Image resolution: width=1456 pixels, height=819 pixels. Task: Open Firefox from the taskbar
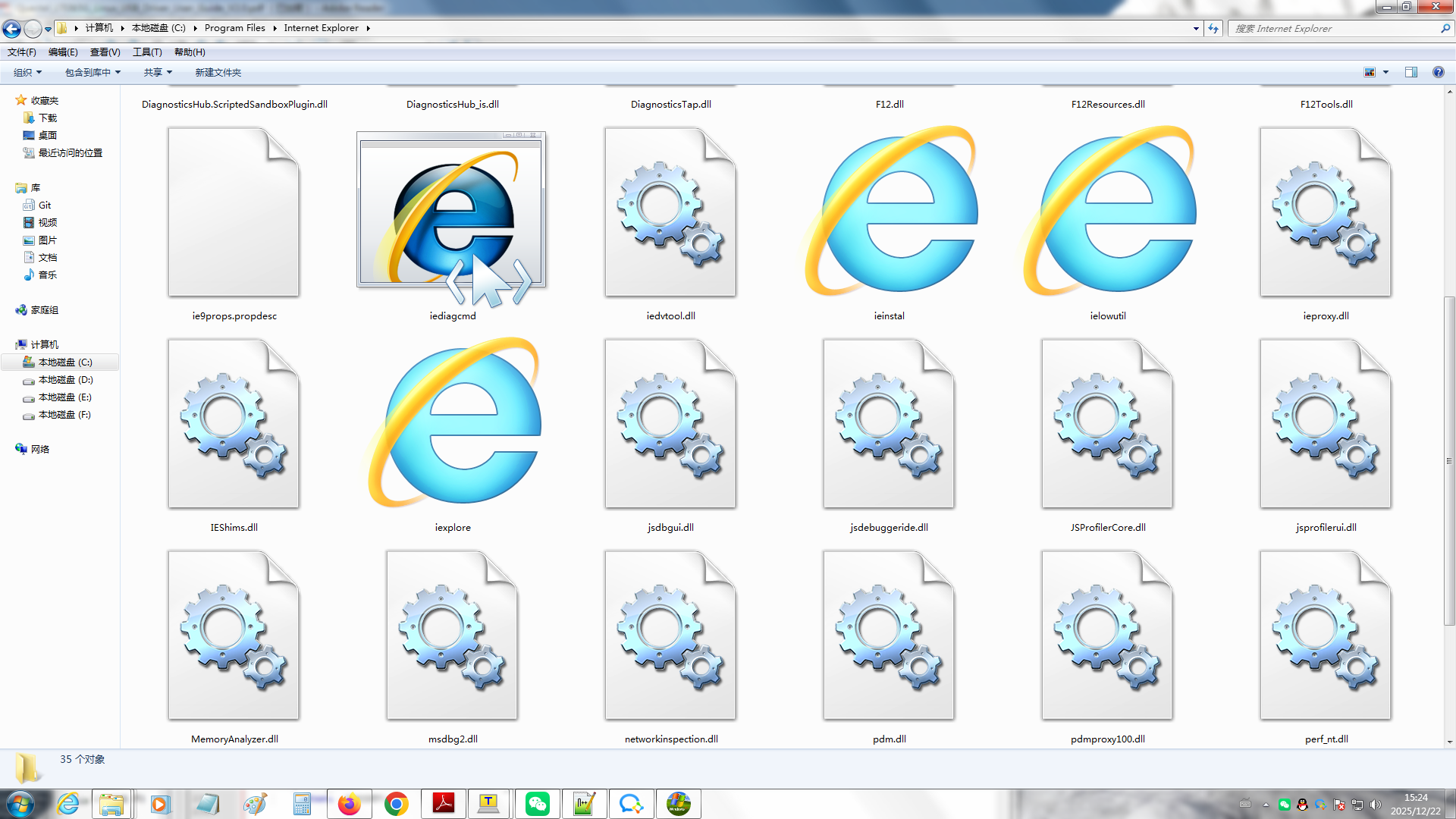coord(349,804)
